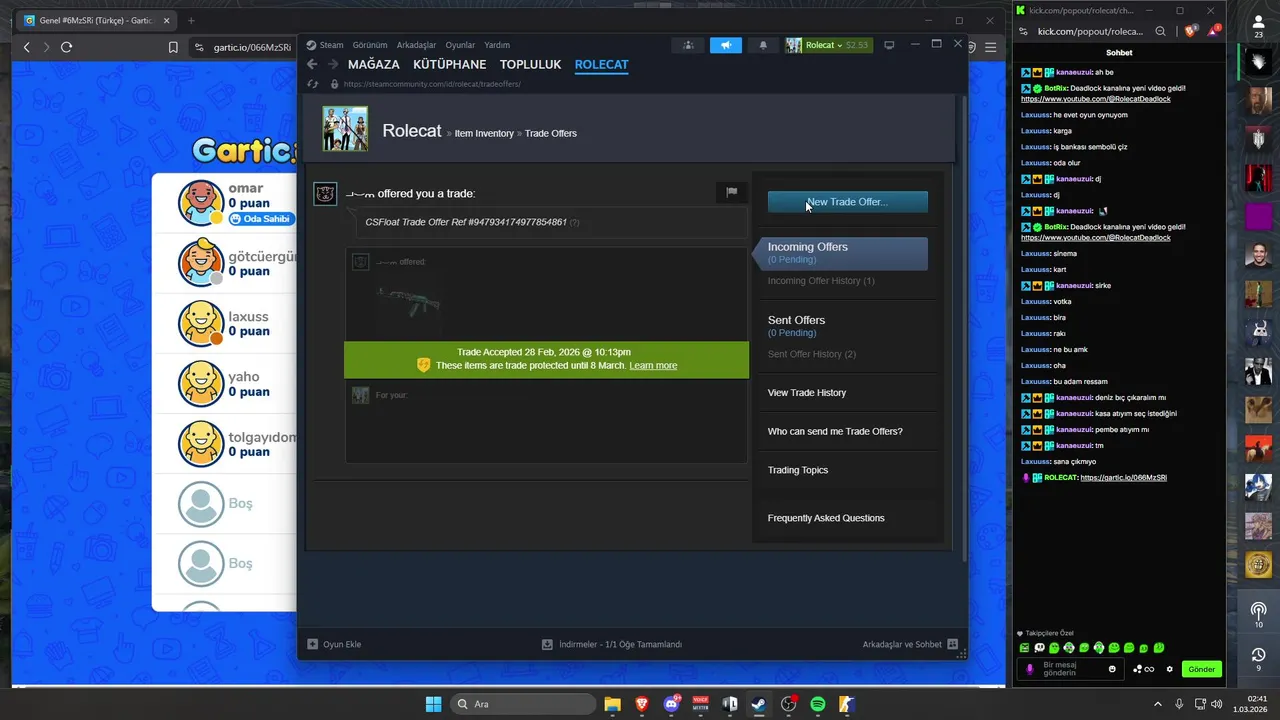
Task: Go to TOPLULUK tab in Steam
Action: tap(530, 64)
